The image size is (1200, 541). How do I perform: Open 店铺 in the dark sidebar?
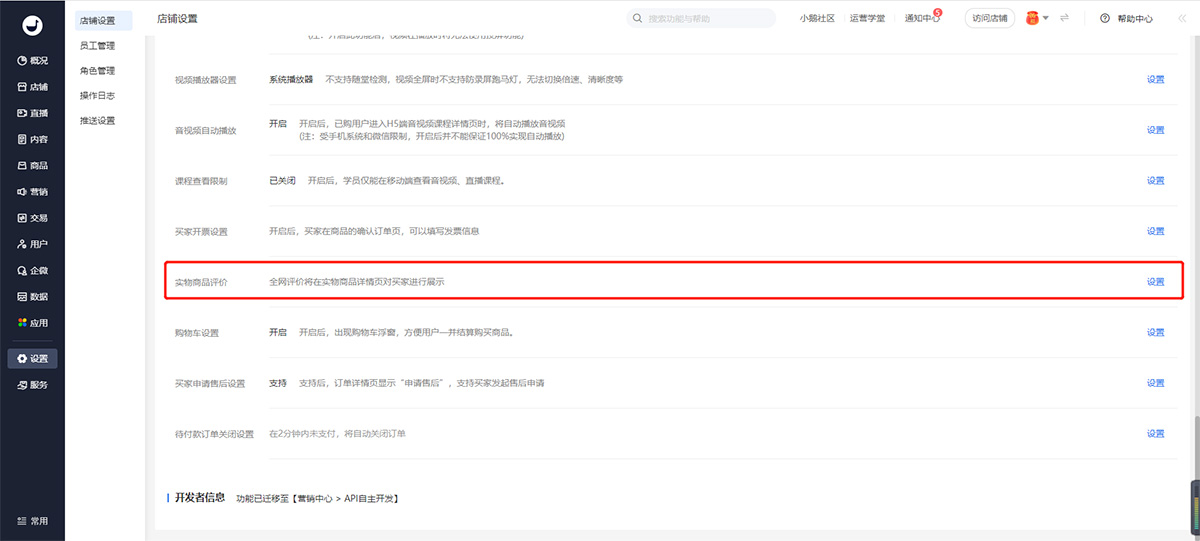click(32, 87)
